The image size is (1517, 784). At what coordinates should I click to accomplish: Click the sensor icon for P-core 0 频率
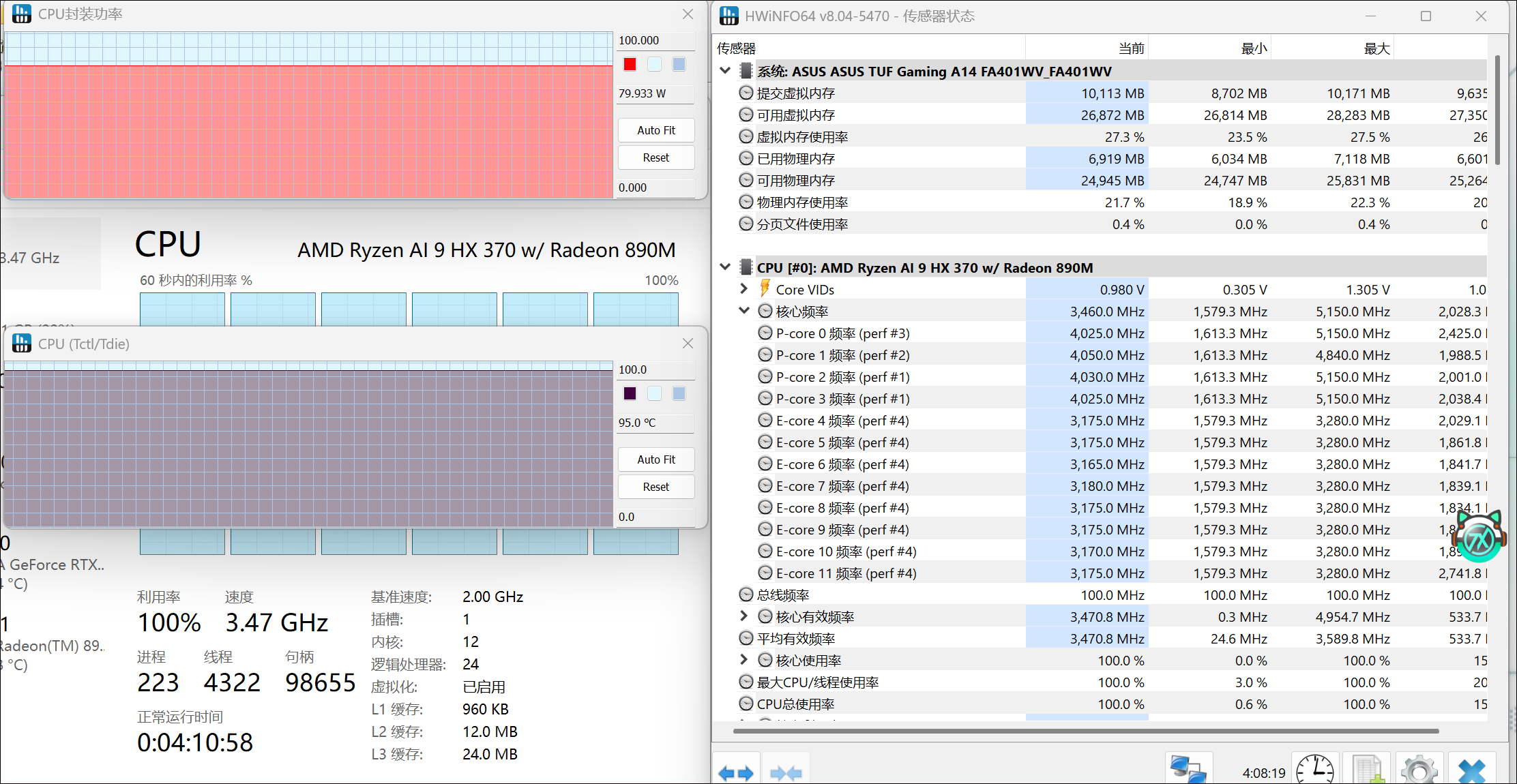tap(765, 333)
